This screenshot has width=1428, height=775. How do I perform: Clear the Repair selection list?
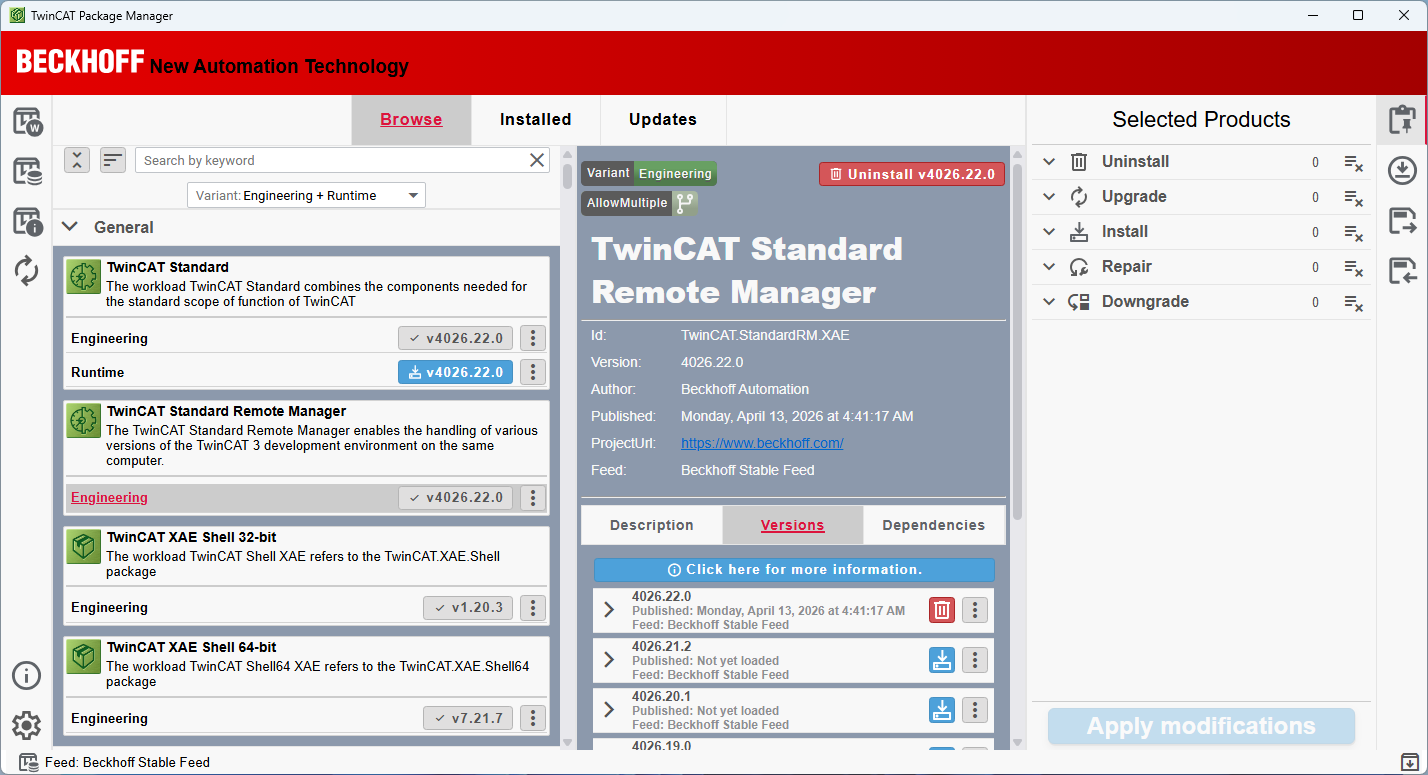(x=1353, y=267)
